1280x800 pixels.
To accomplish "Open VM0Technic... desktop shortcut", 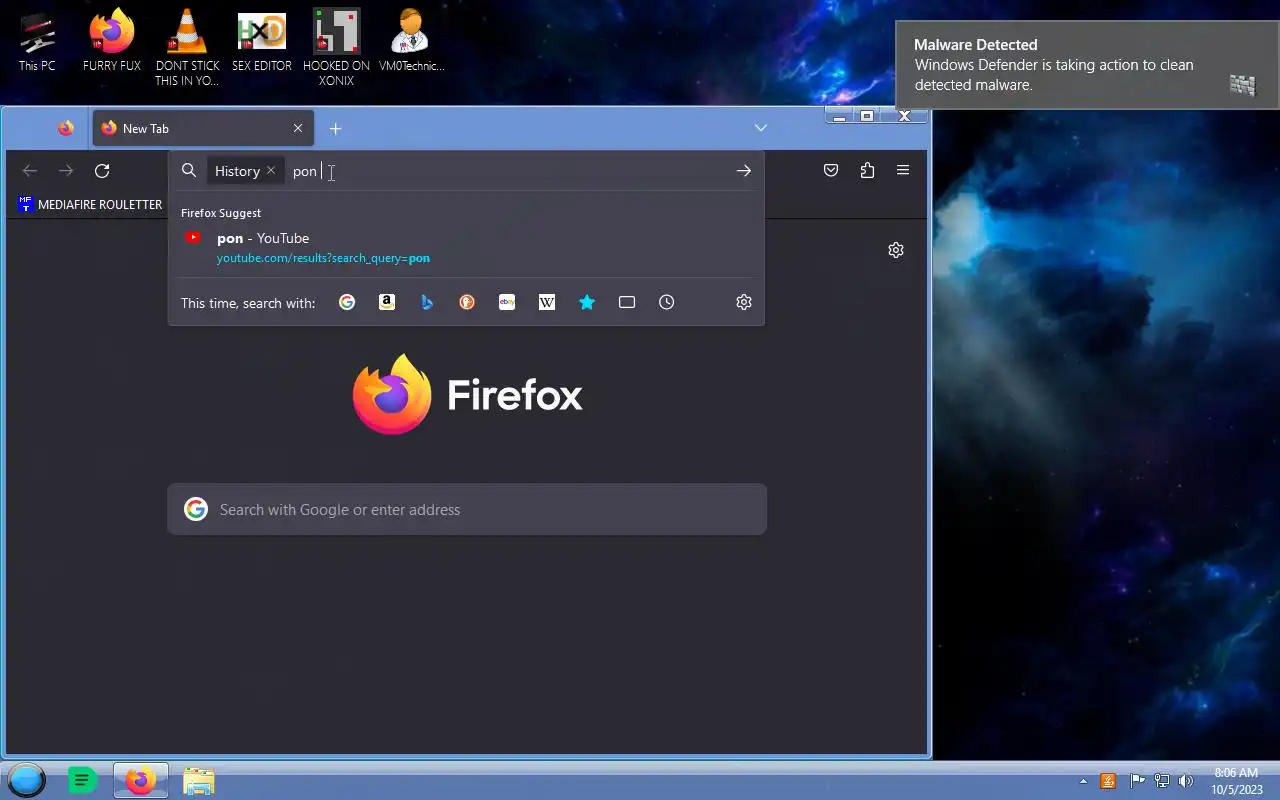I will pyautogui.click(x=411, y=42).
